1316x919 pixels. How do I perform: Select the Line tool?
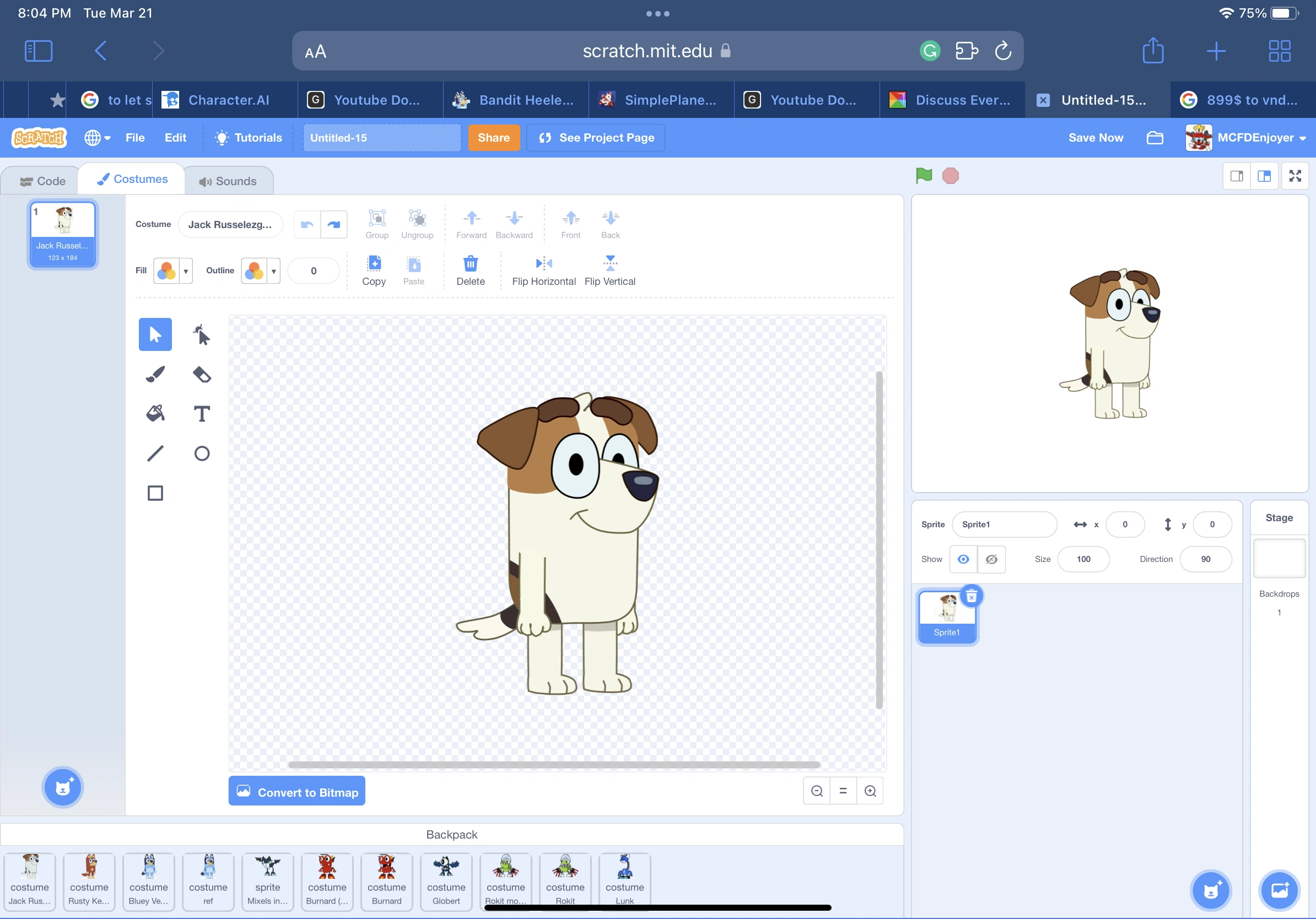pos(155,453)
